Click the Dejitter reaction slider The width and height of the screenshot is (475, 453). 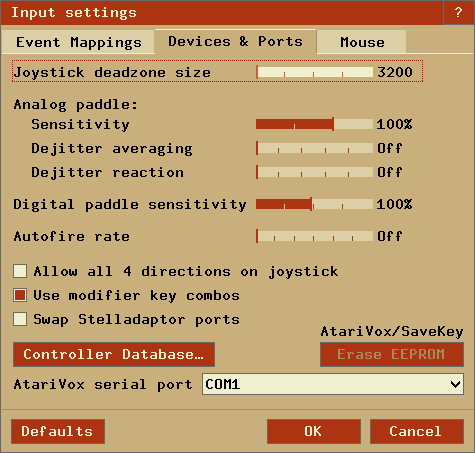tap(314, 172)
